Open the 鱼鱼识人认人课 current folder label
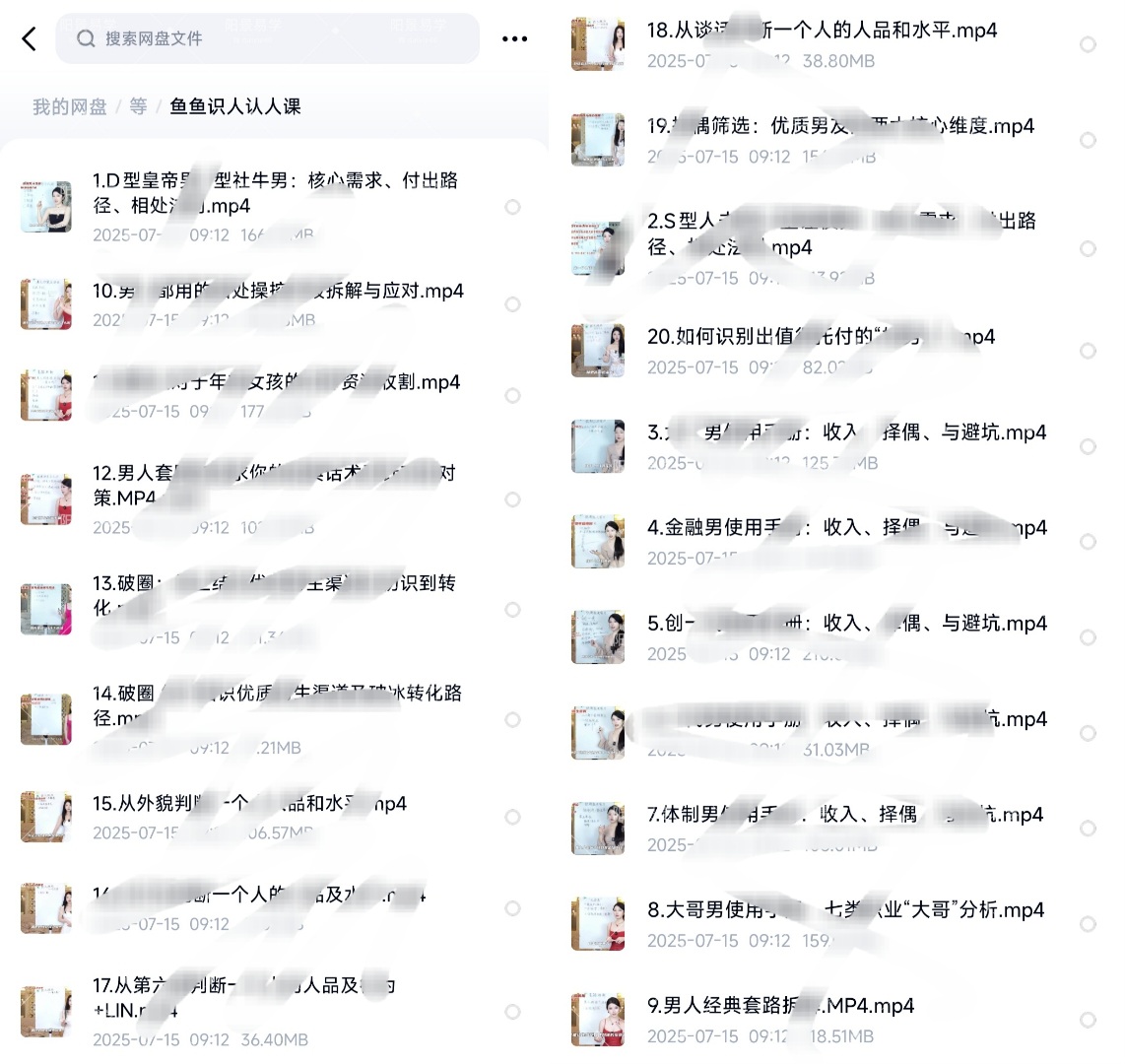 pyautogui.click(x=235, y=107)
